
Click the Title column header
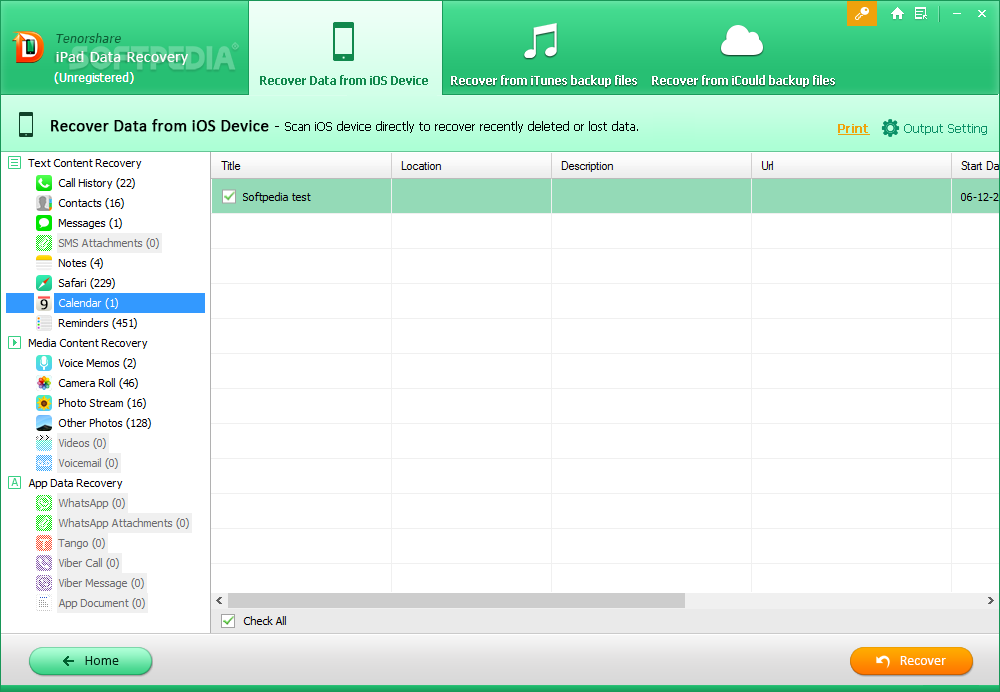click(301, 166)
